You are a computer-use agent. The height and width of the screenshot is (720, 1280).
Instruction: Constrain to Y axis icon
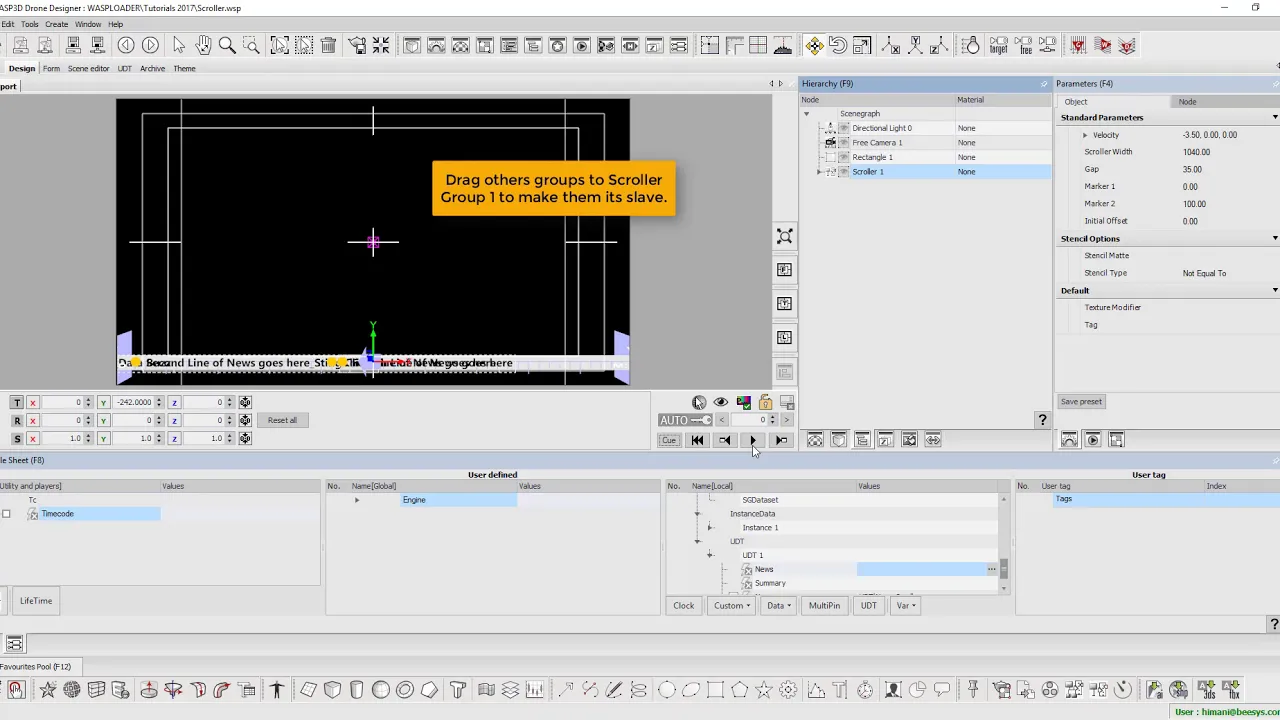(x=913, y=45)
